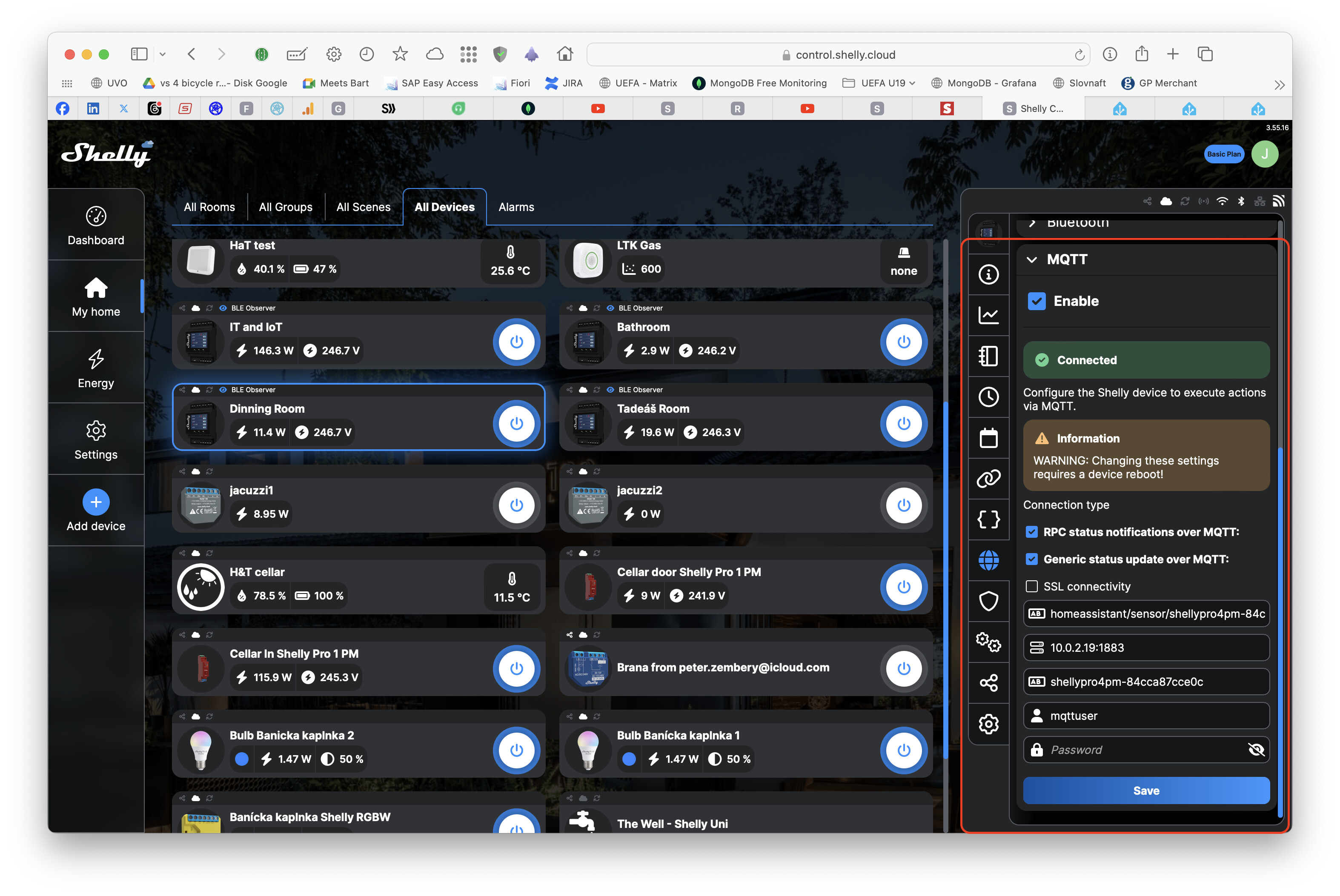Open the device information panel
The width and height of the screenshot is (1340, 896).
tap(988, 275)
